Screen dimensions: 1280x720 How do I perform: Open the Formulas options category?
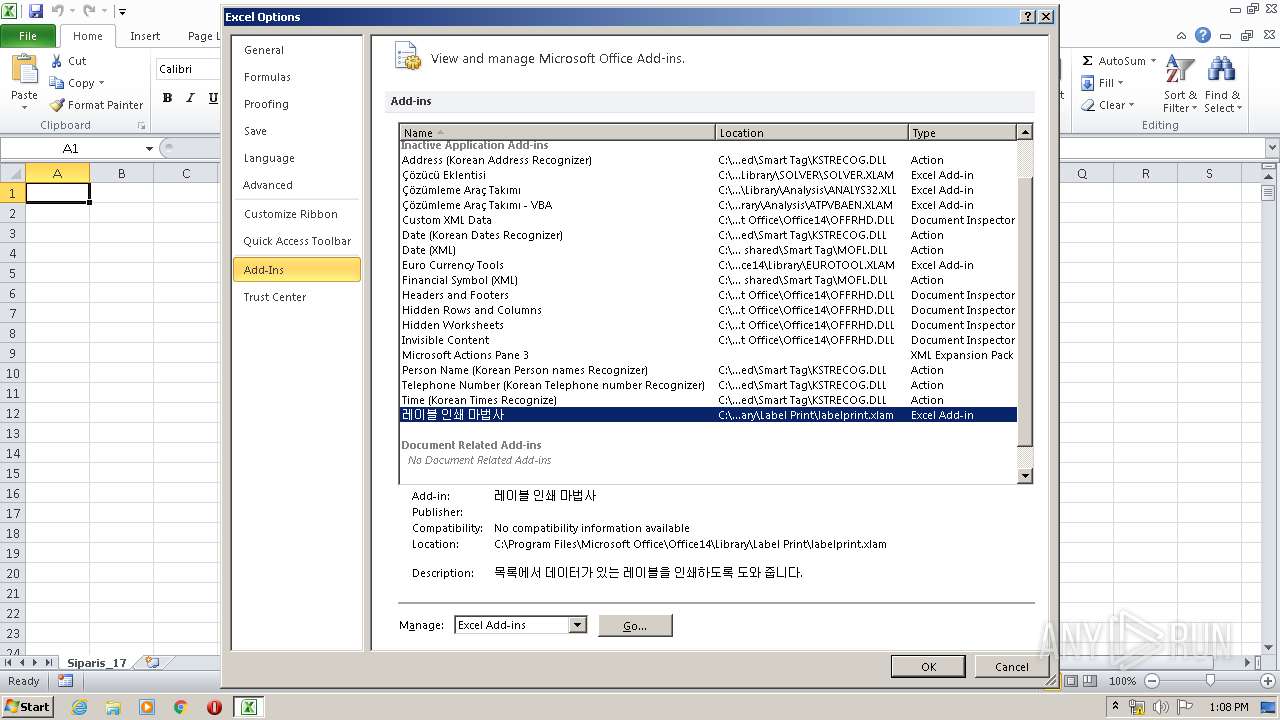[x=296, y=77]
